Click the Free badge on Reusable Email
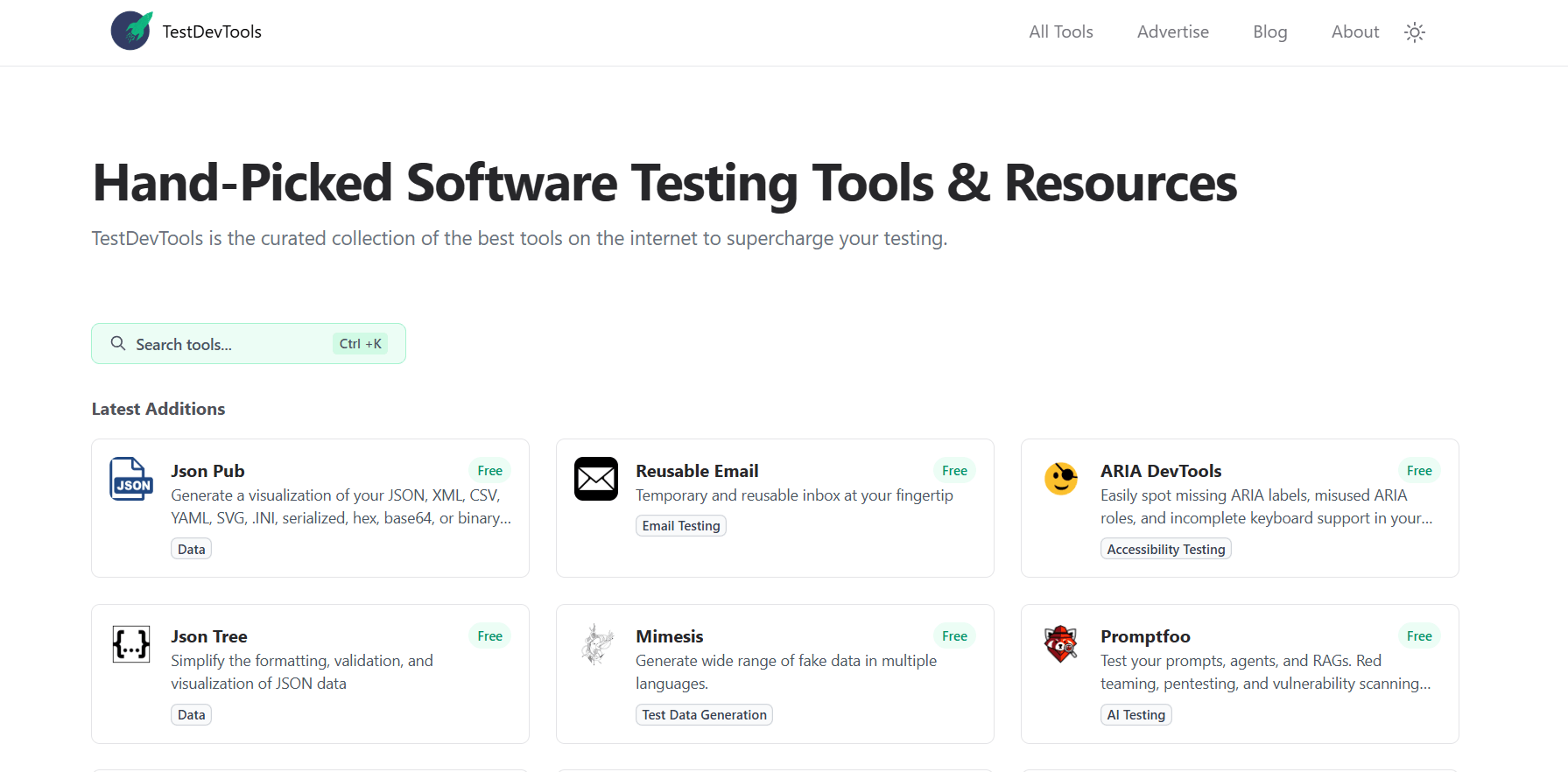Viewport: 1568px width, 772px height. pyautogui.click(x=954, y=471)
